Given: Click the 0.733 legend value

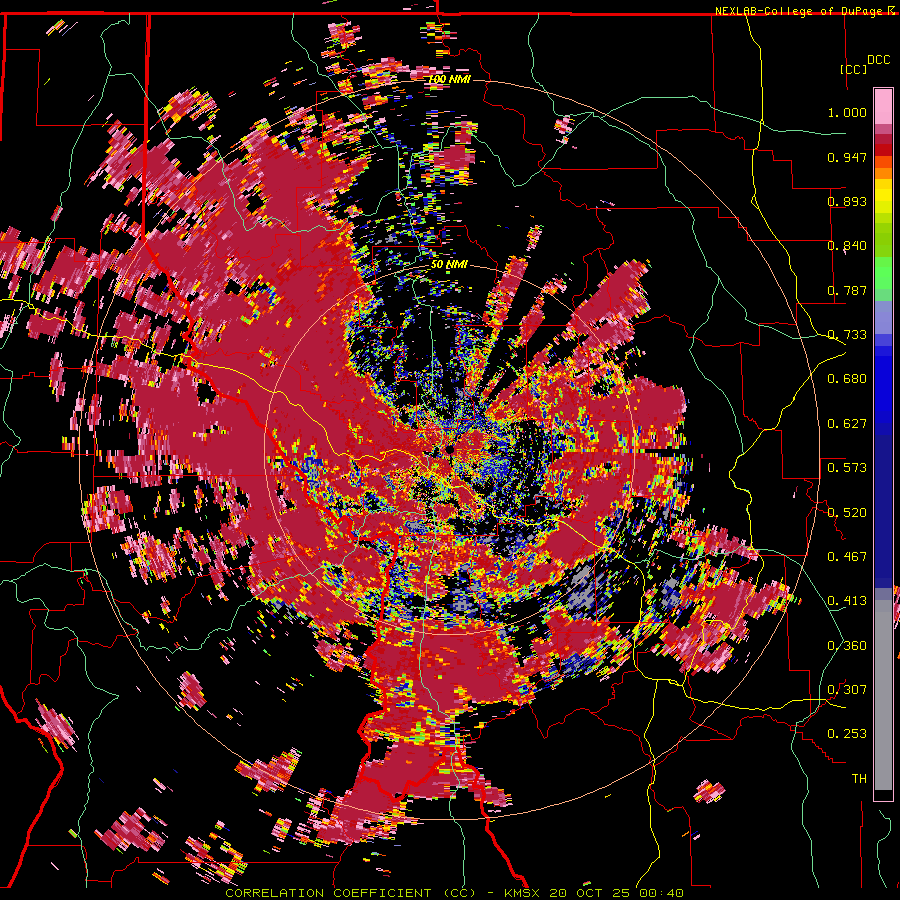Looking at the screenshot, I should point(847,335).
